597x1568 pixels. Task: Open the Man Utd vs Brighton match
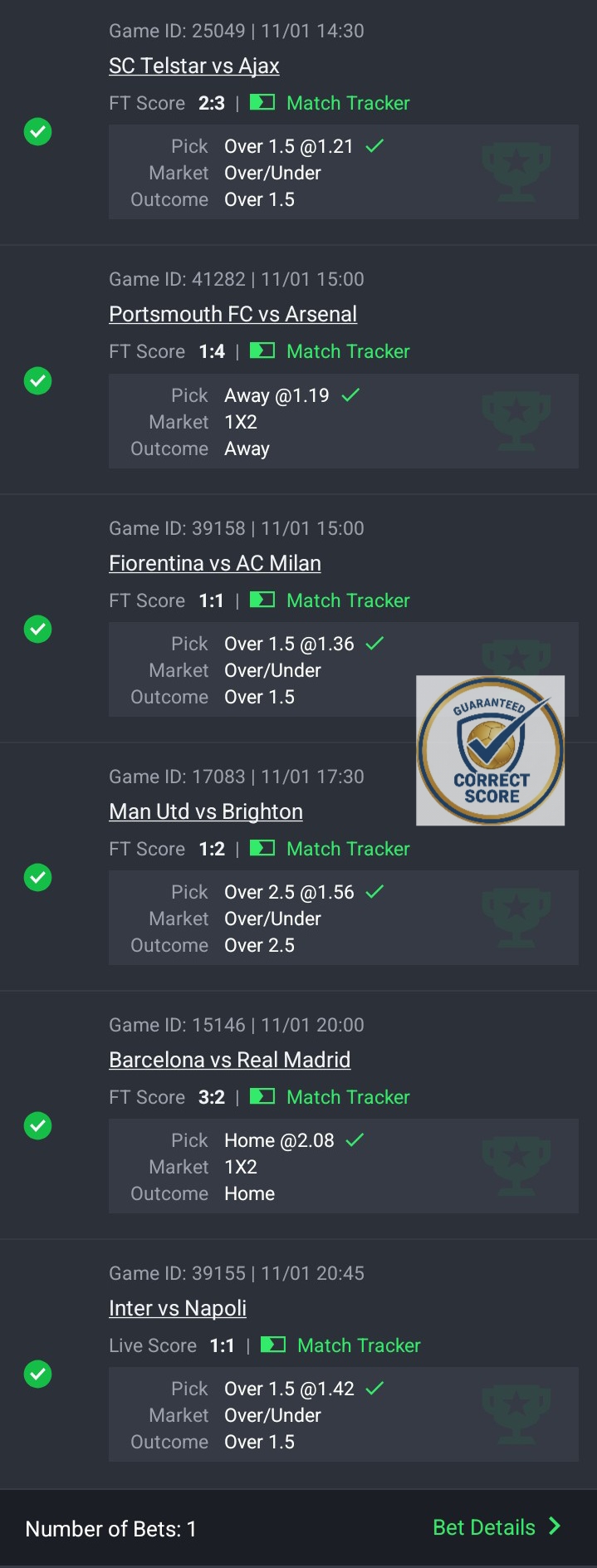206,811
